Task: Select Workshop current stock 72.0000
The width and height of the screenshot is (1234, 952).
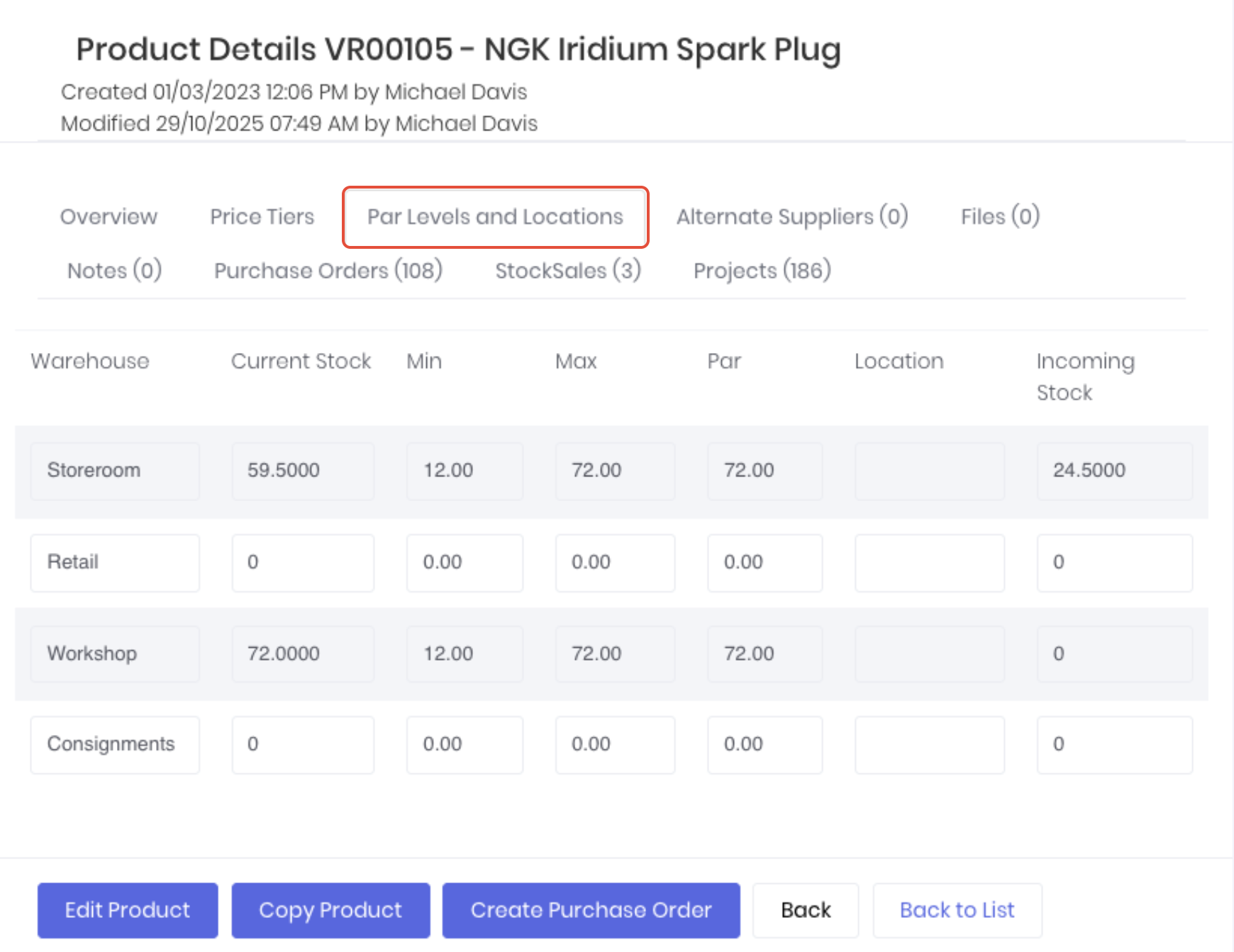Action: (x=303, y=654)
